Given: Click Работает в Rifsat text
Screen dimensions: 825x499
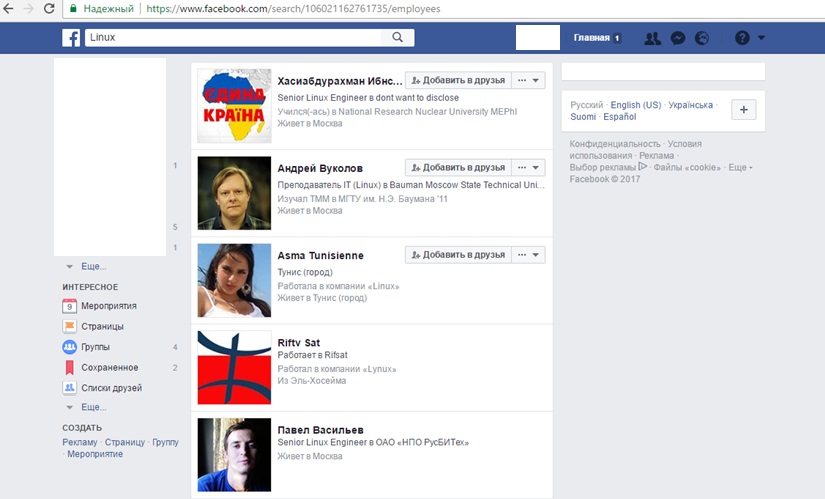Looking at the screenshot, I should tap(312, 355).
